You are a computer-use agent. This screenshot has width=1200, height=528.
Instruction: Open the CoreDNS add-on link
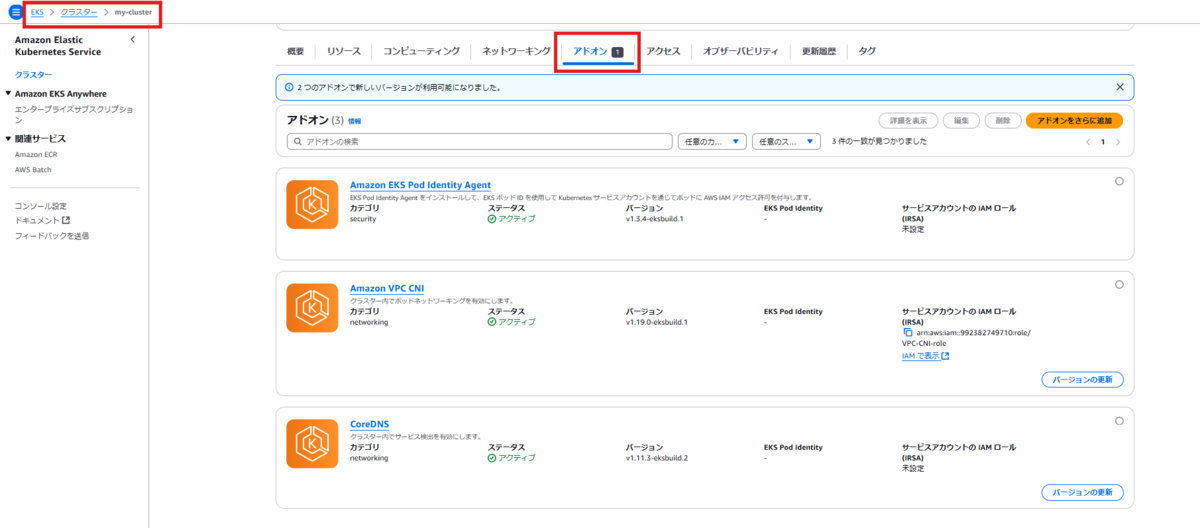tap(370, 424)
